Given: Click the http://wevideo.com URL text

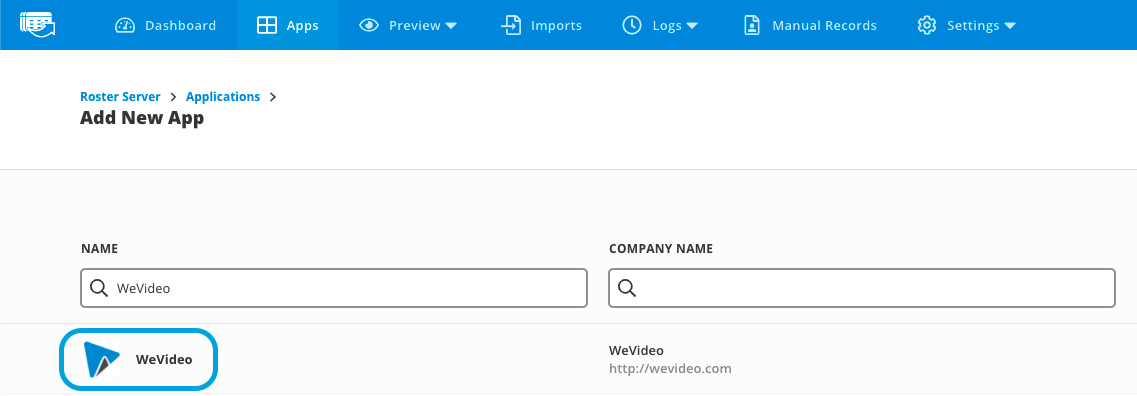Looking at the screenshot, I should point(670,368).
